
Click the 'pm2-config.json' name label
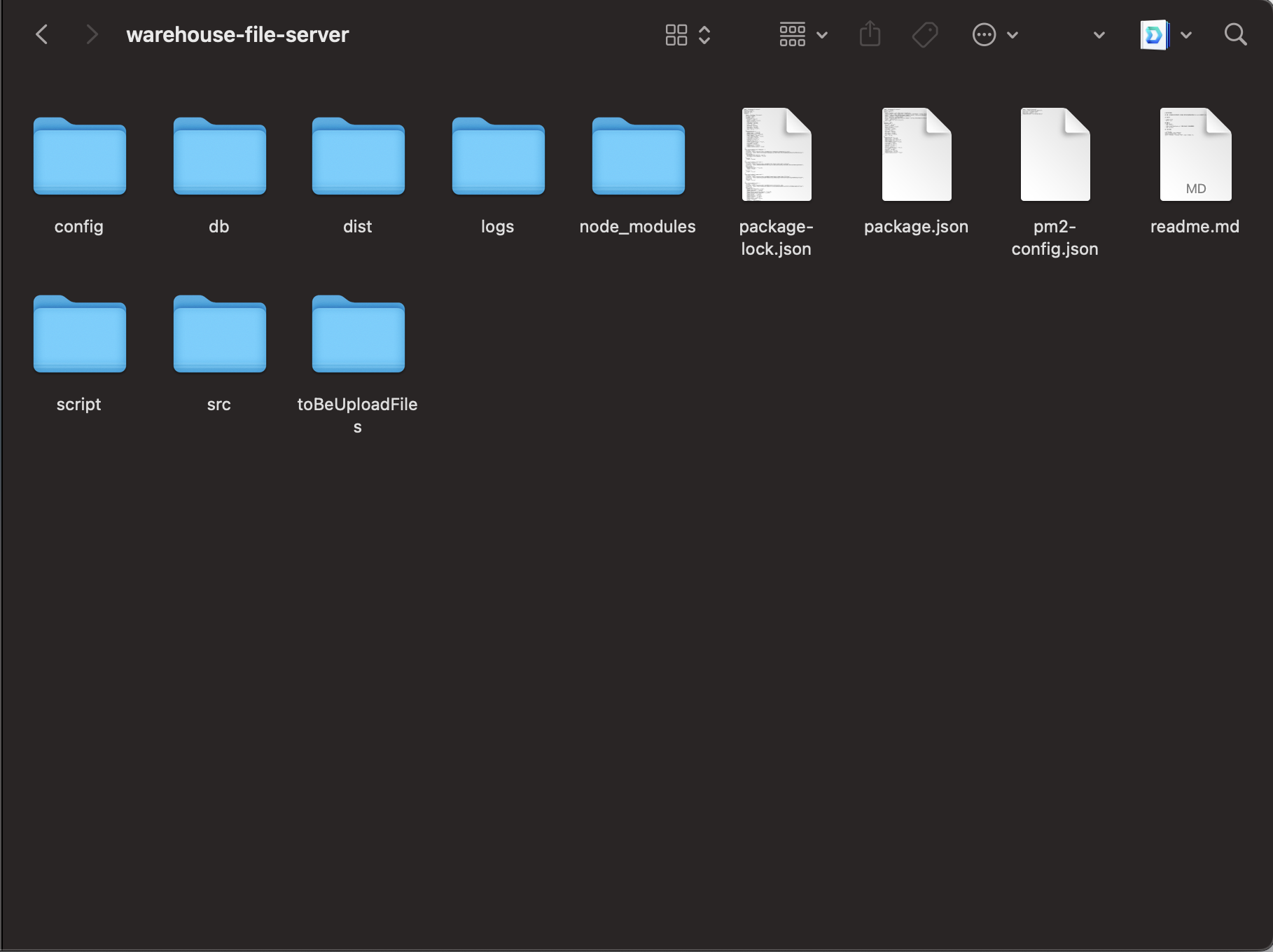pos(1055,238)
